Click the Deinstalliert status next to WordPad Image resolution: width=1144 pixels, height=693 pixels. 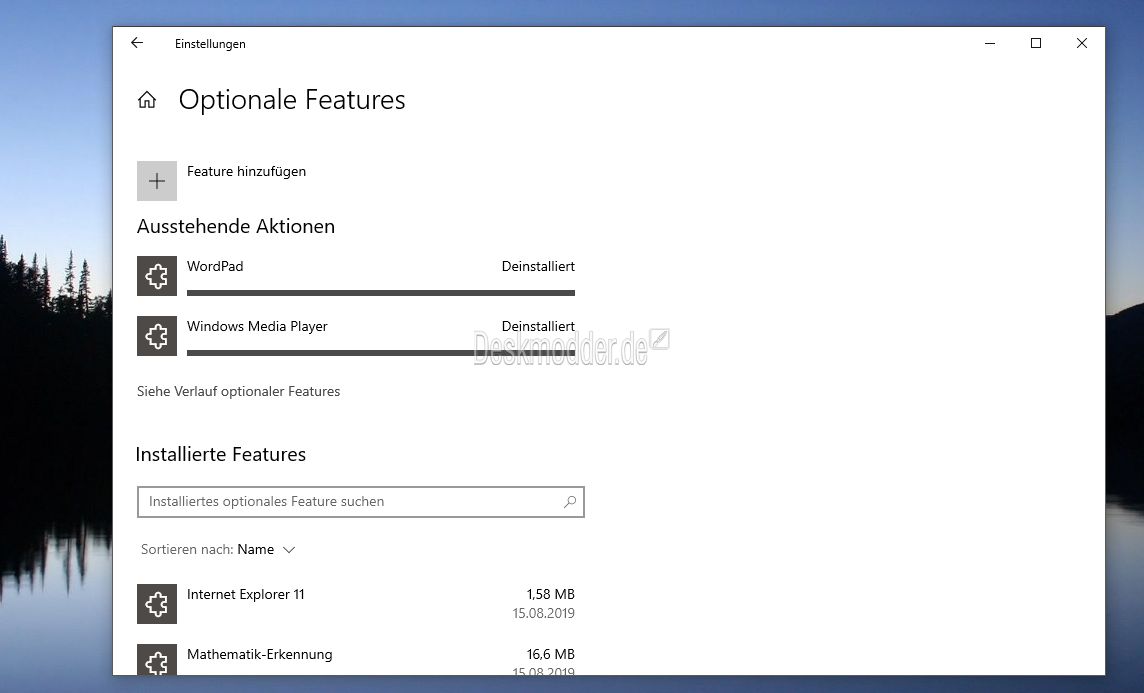[538, 266]
